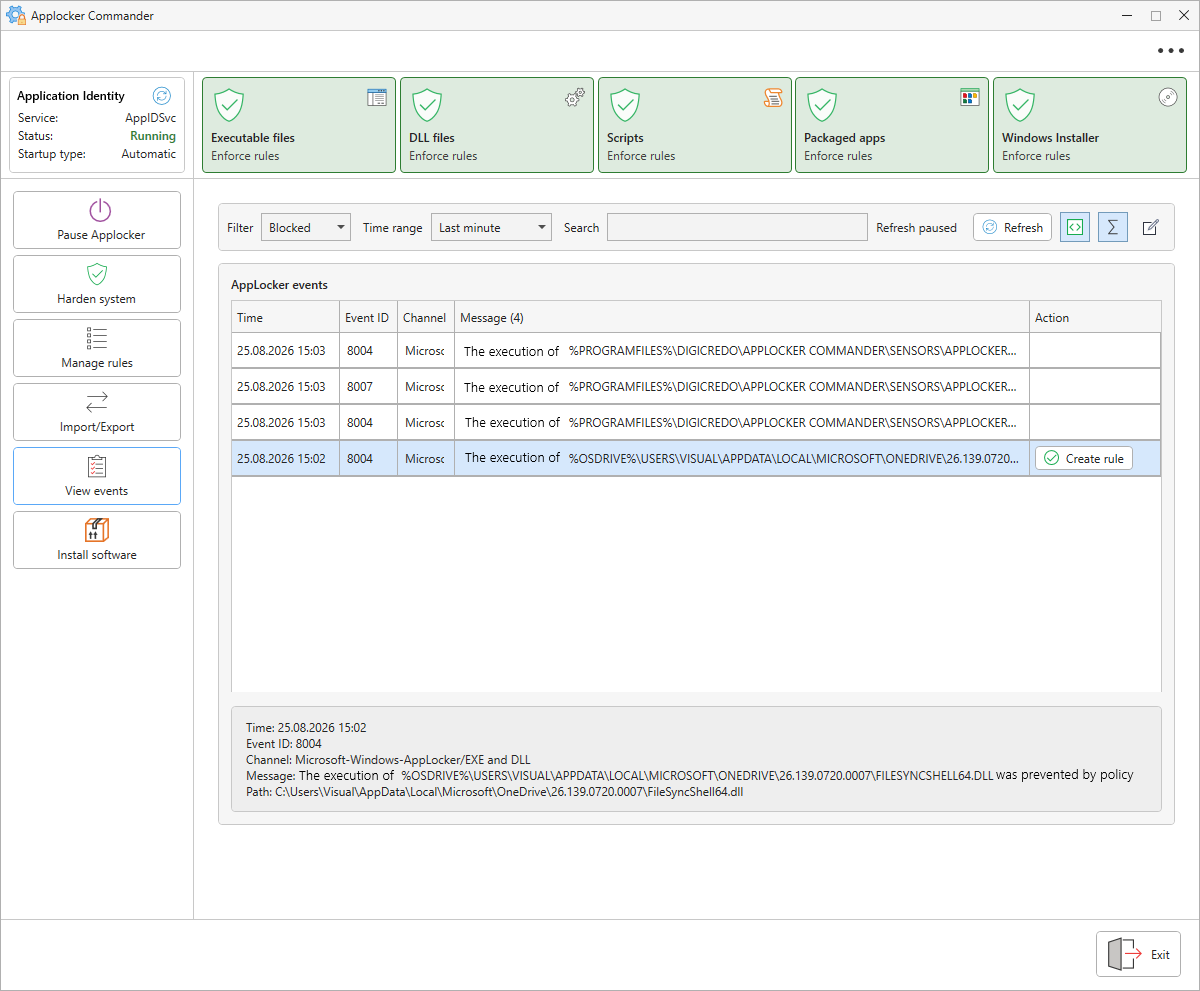
Task: Open Manage rules
Action: click(97, 348)
